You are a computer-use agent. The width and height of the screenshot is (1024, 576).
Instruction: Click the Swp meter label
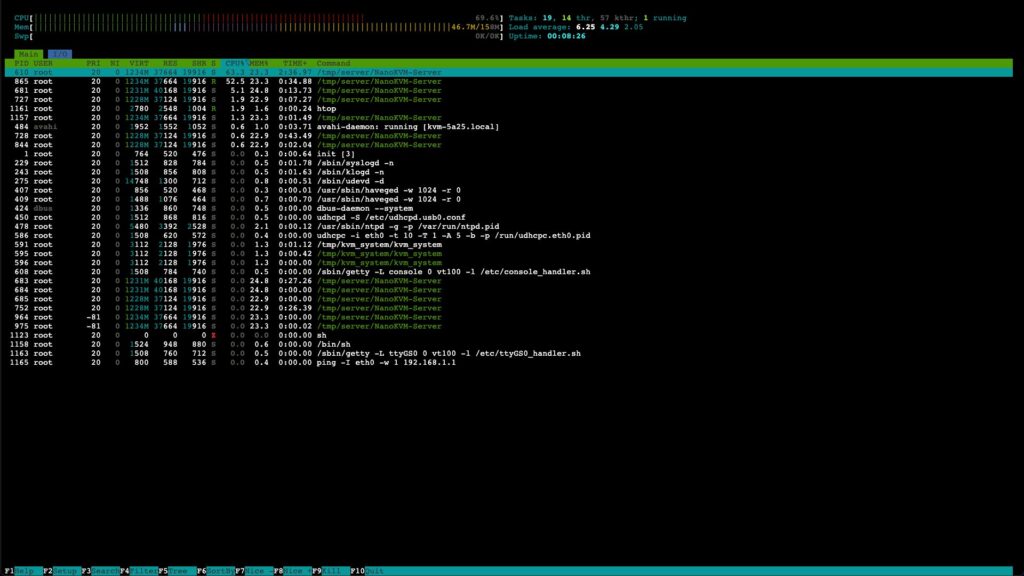22,37
